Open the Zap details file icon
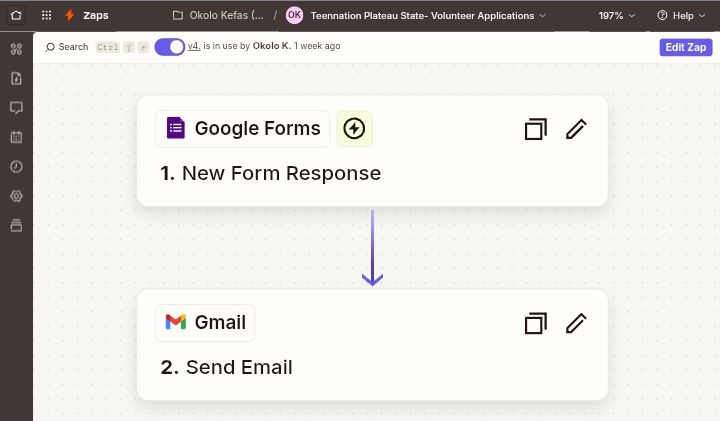This screenshot has width=720, height=421. [16, 79]
